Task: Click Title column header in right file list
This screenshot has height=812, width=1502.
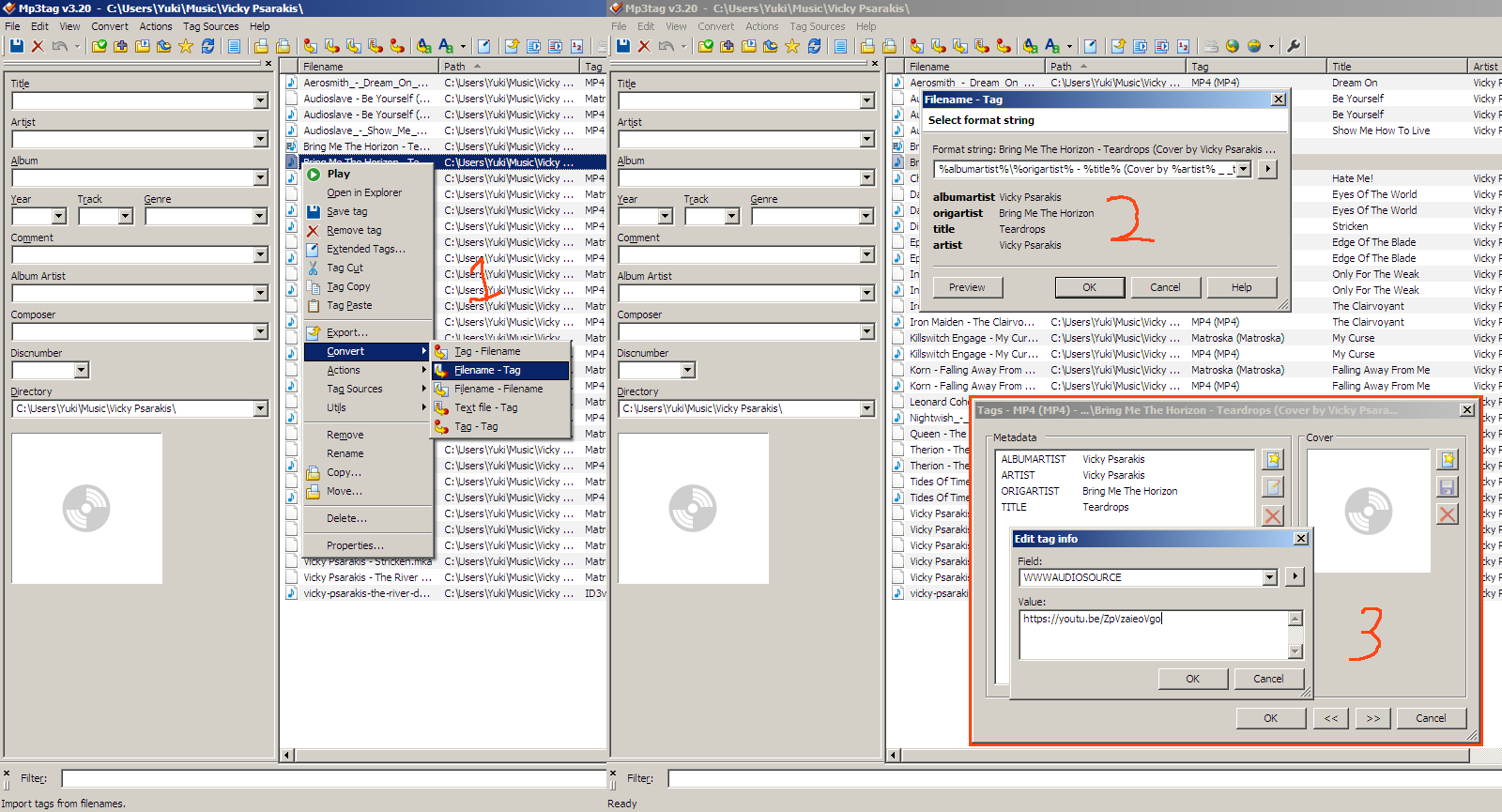Action: click(x=1397, y=67)
